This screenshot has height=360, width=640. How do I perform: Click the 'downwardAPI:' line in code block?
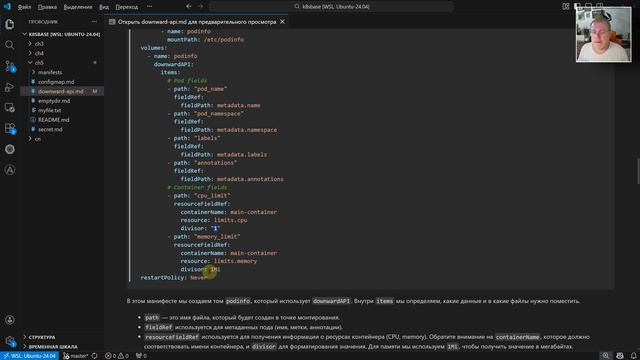point(173,64)
